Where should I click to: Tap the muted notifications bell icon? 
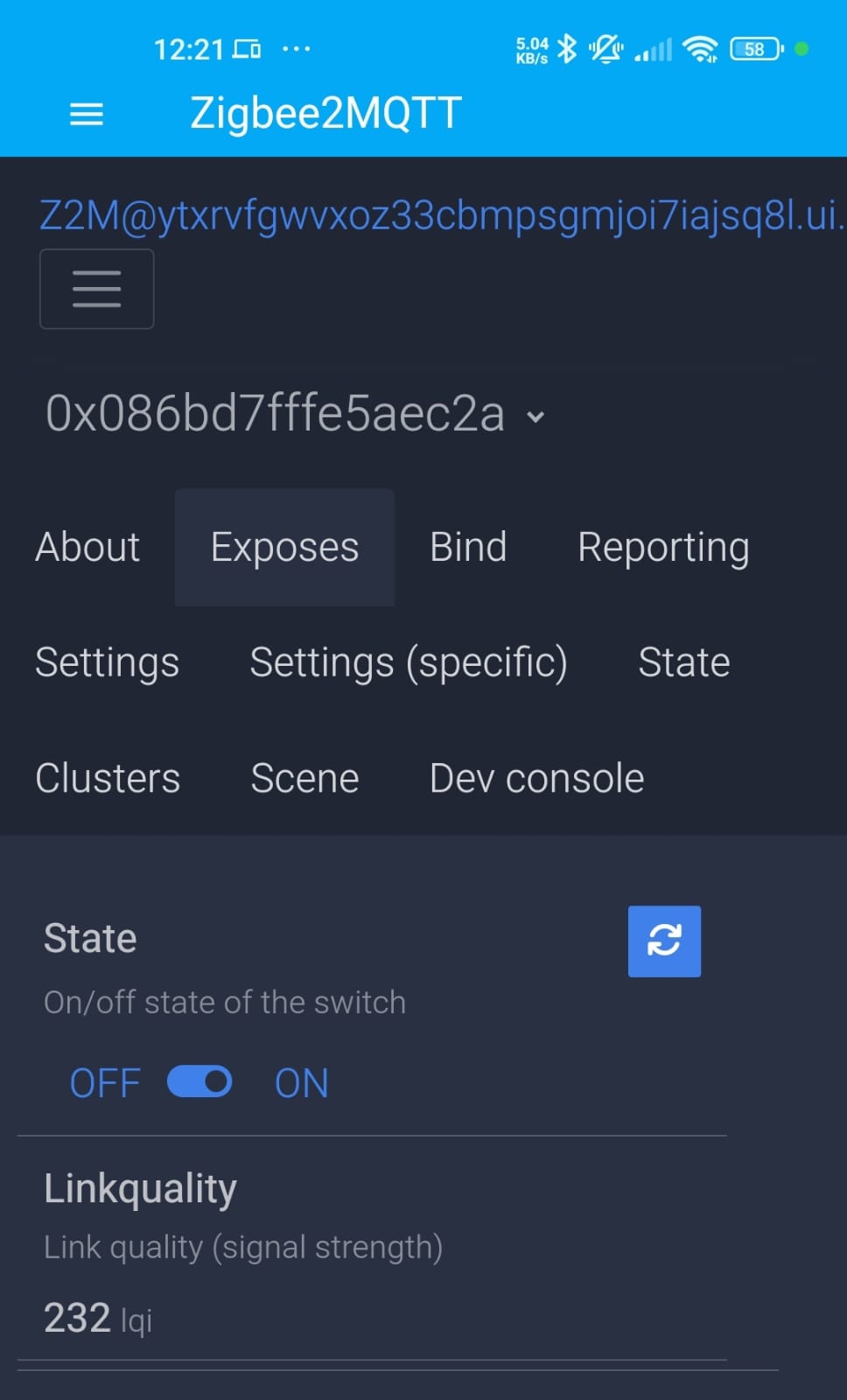pyautogui.click(x=605, y=49)
